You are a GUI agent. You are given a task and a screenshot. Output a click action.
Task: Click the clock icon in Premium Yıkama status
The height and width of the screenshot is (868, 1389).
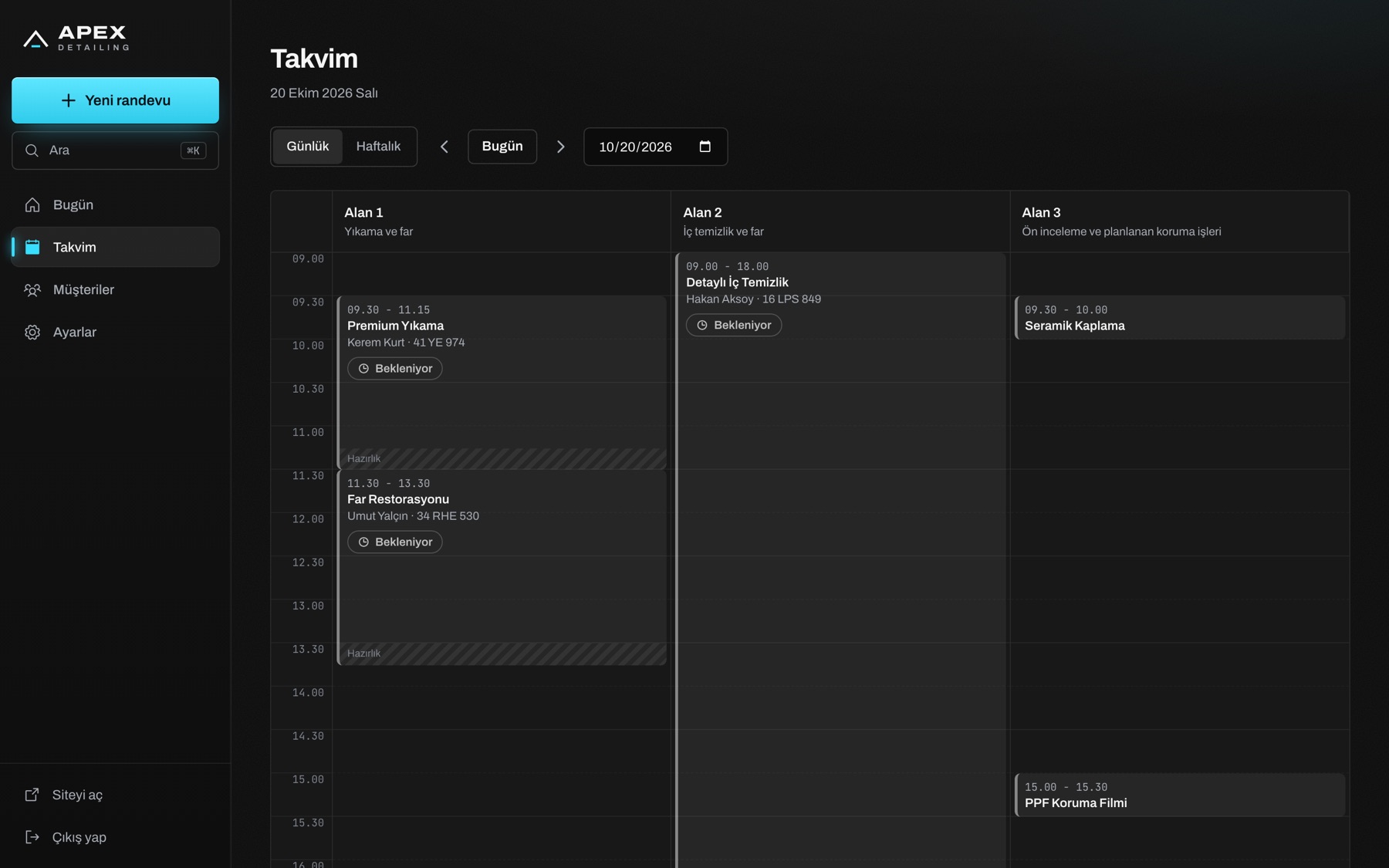(363, 369)
